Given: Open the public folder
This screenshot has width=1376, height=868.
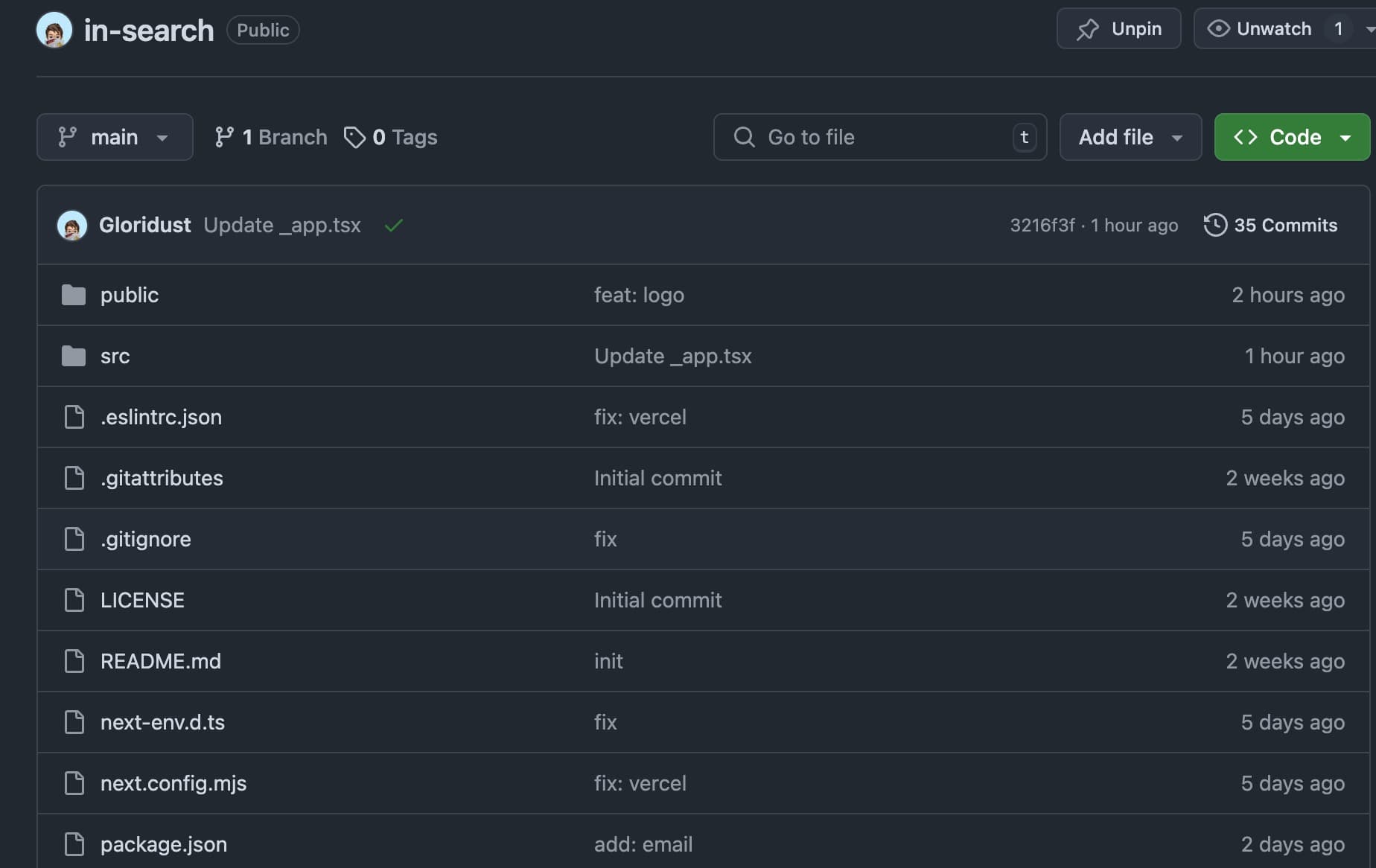Looking at the screenshot, I should (130, 295).
